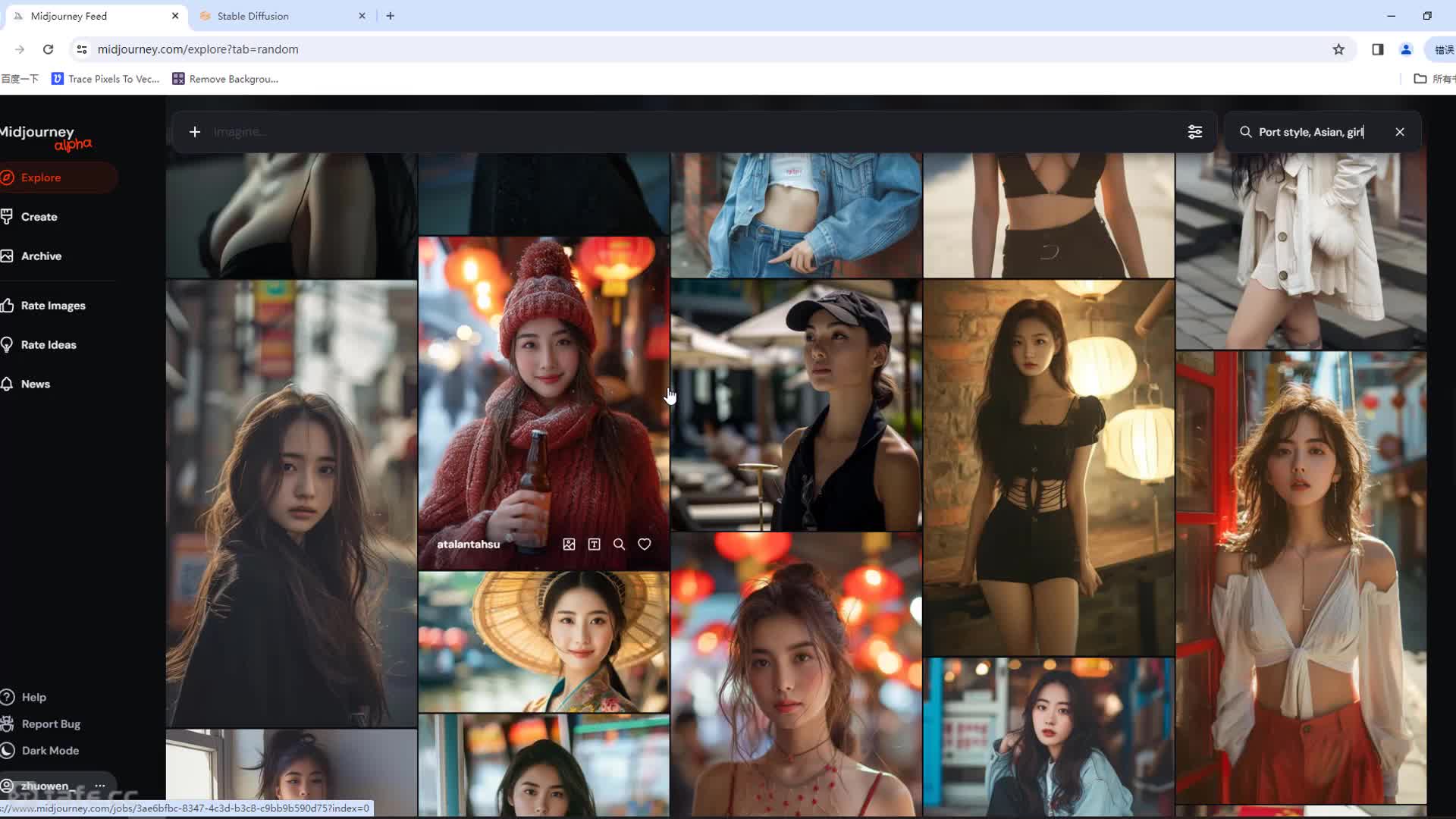Clear the search query with X
The image size is (1456, 819).
point(1400,132)
